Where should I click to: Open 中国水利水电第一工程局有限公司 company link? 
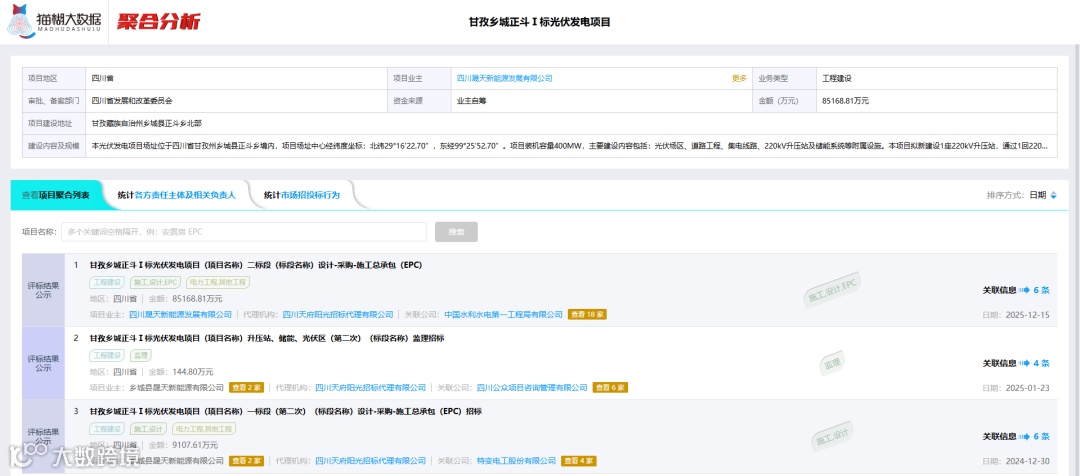503,315
